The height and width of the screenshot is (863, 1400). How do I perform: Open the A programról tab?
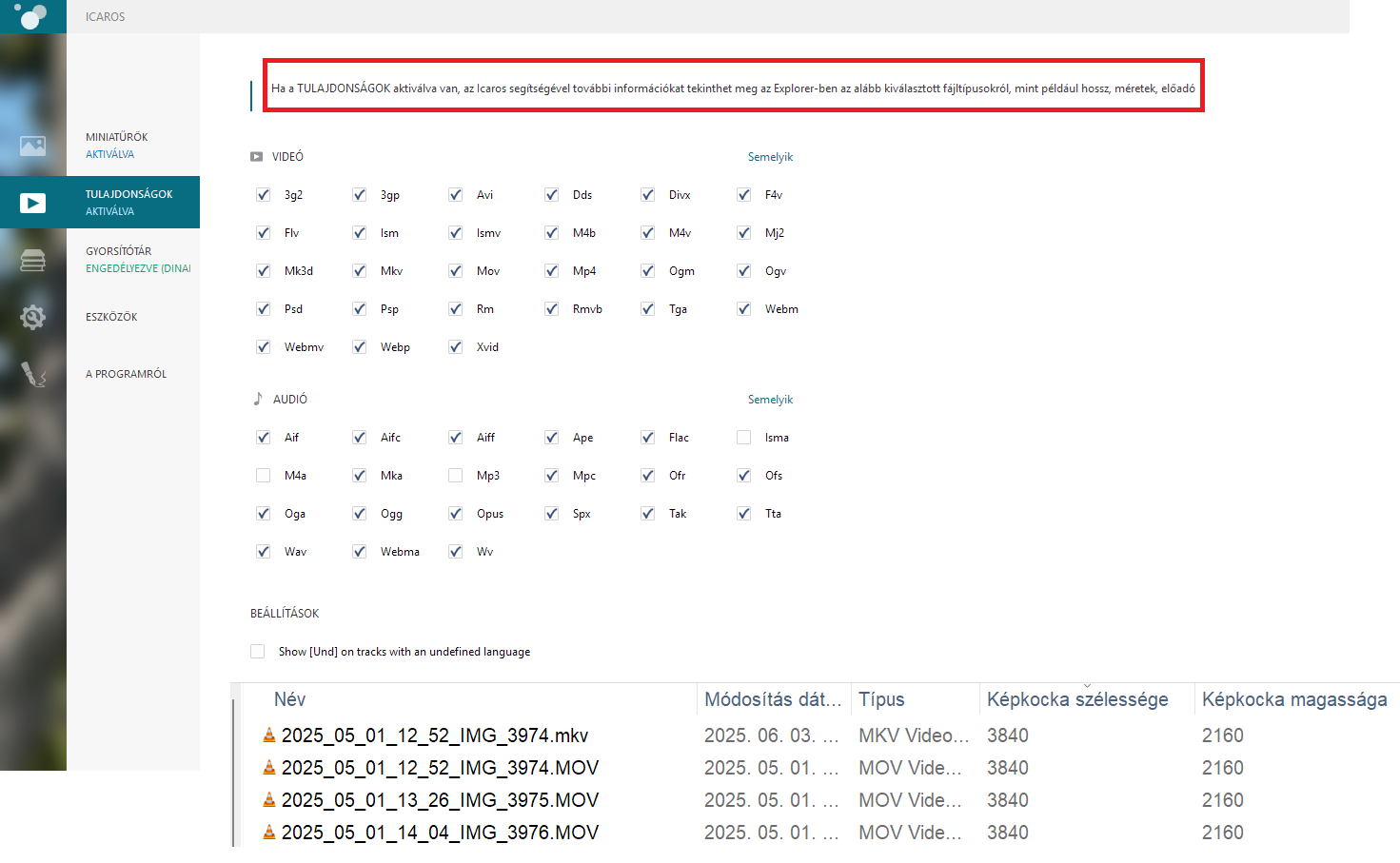point(133,374)
